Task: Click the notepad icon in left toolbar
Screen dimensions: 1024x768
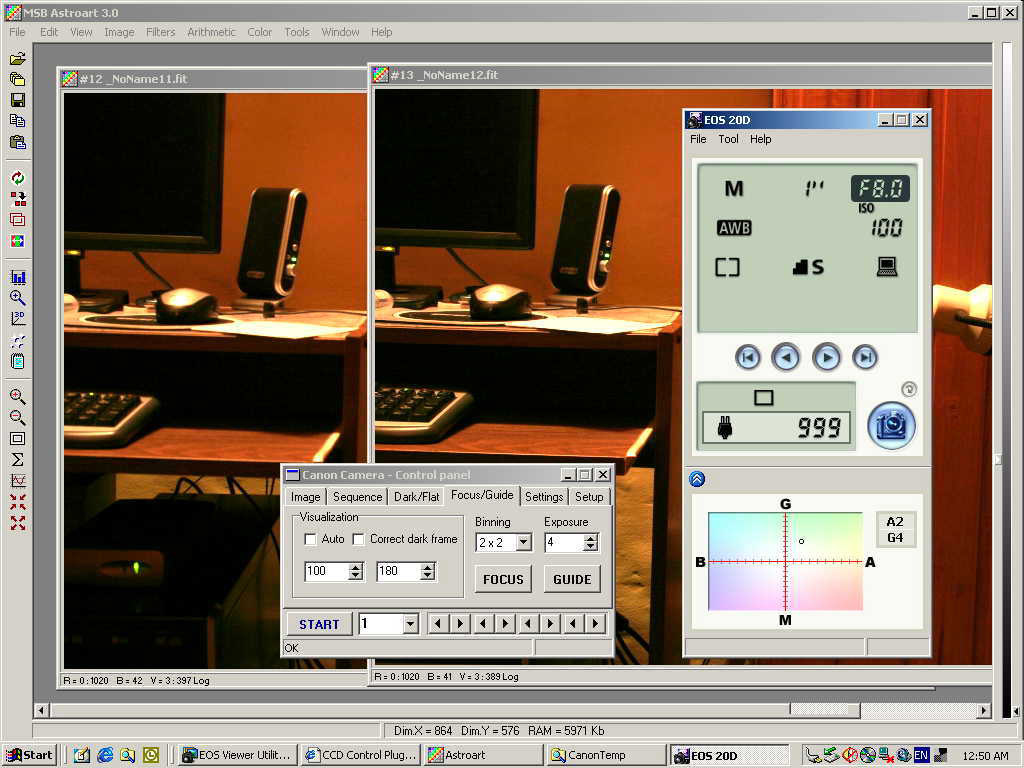Action: 18,360
